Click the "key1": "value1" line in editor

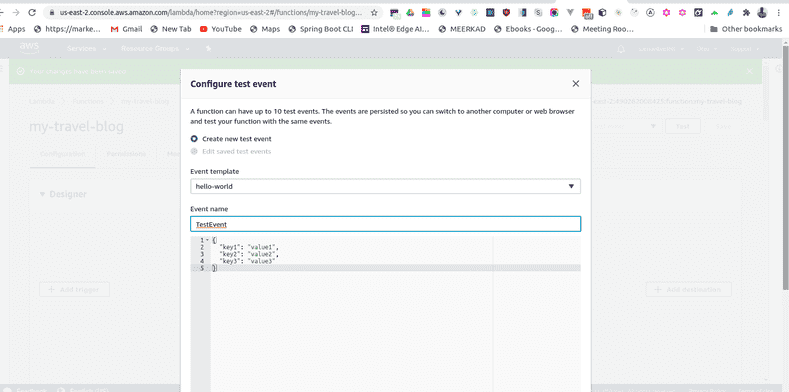(x=249, y=247)
